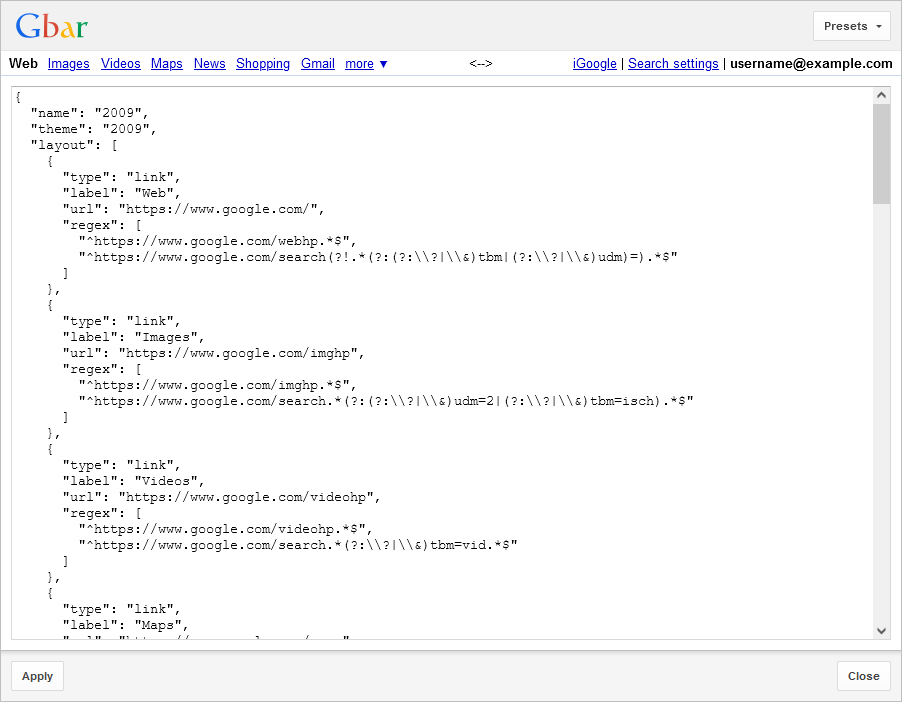Open the News link
Image resolution: width=902 pixels, height=702 pixels.
pos(209,63)
